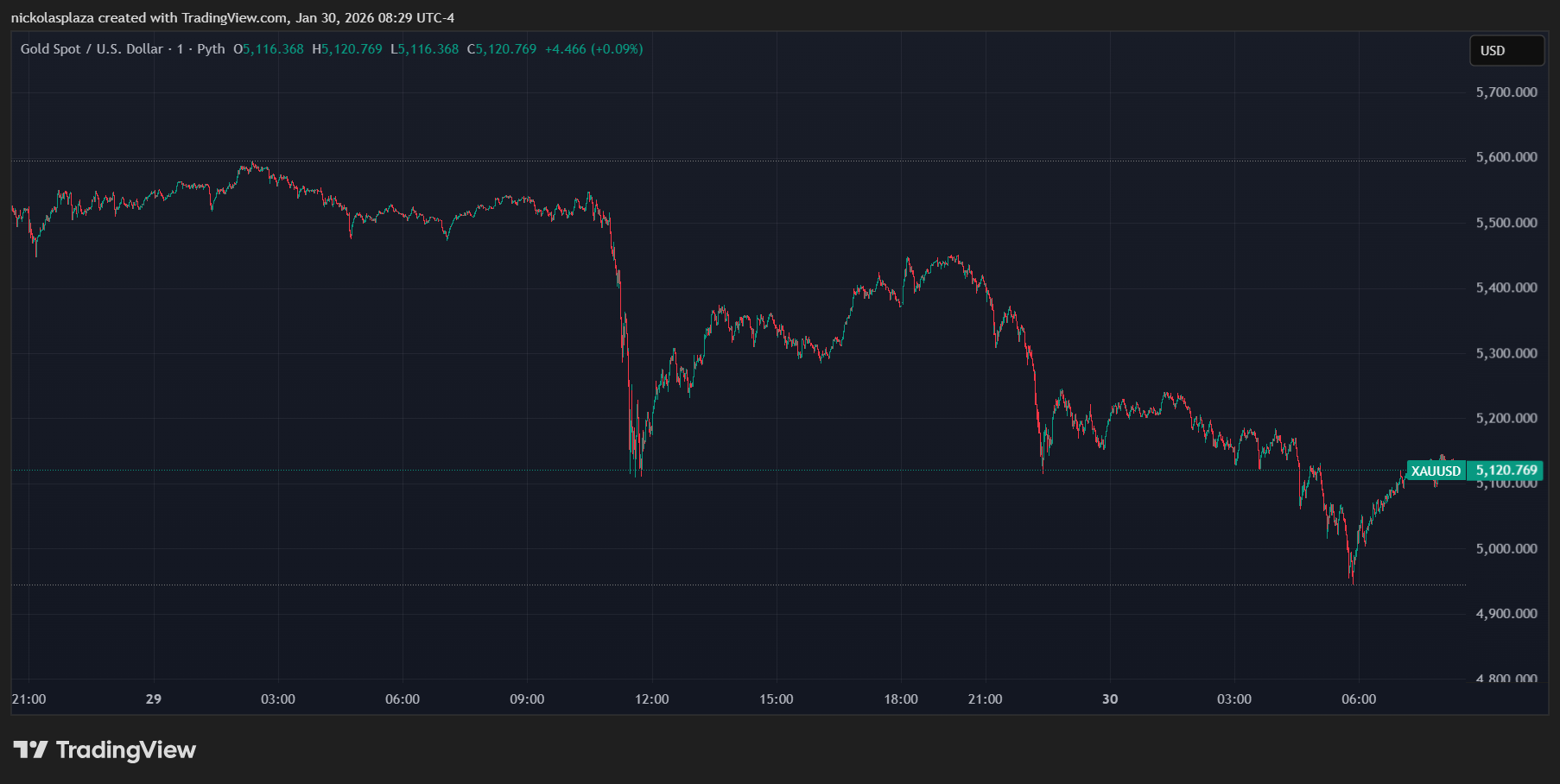This screenshot has height=784, width=1560.
Task: Click the 4,900.000 price axis label
Action: click(x=1506, y=614)
